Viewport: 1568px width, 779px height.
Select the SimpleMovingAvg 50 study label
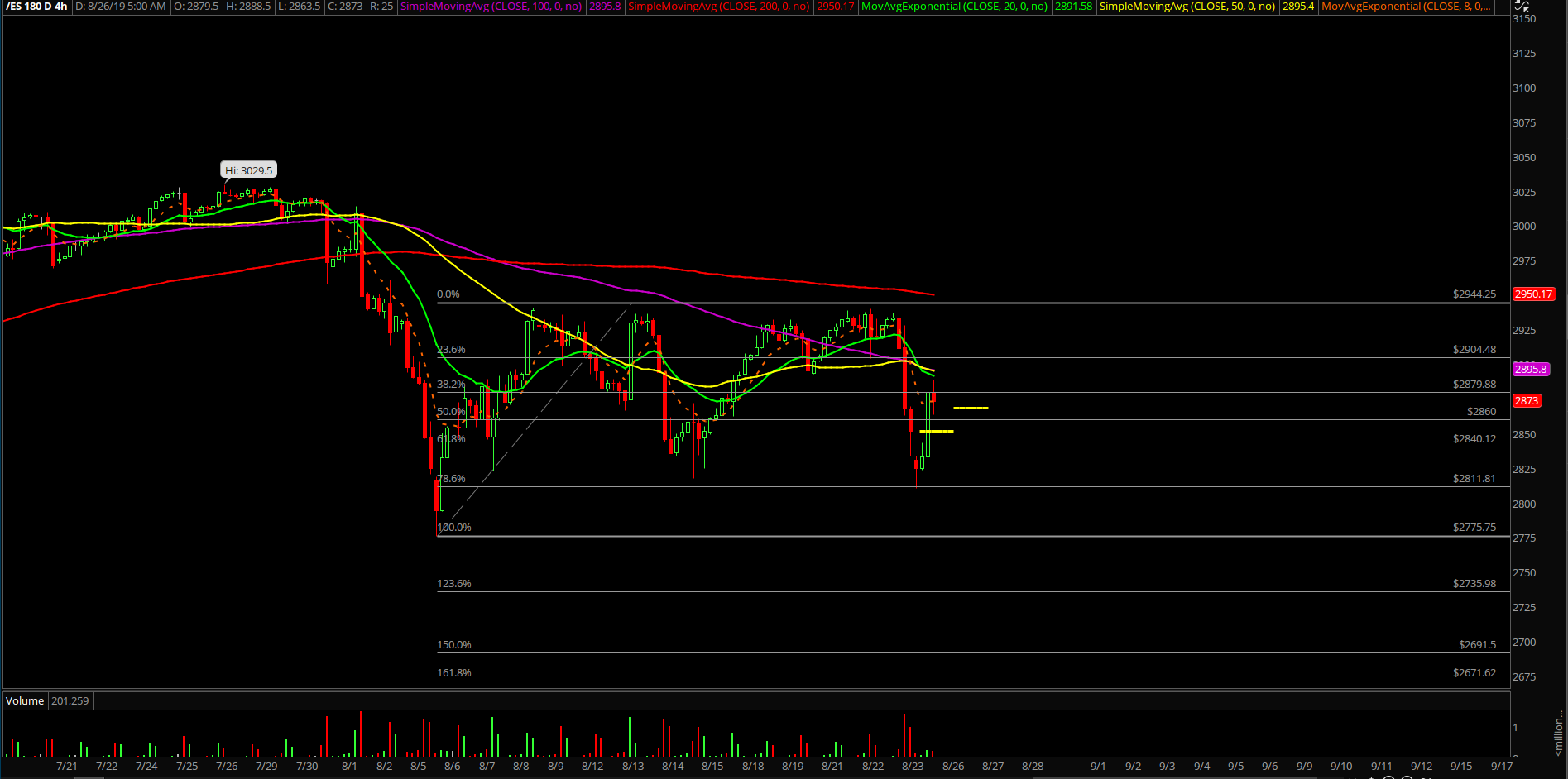point(1187,7)
